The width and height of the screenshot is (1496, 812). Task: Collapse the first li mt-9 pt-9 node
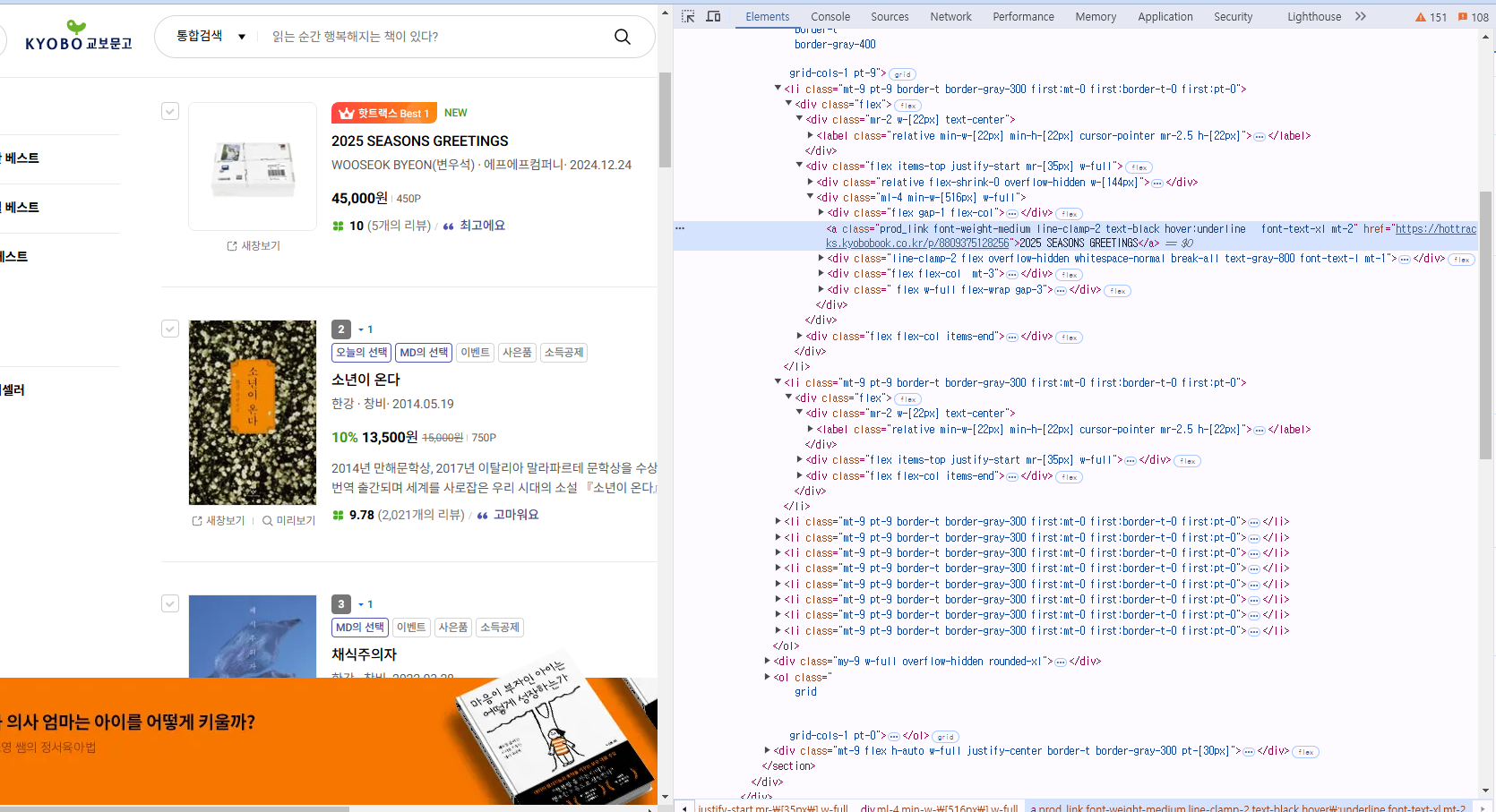pyautogui.click(x=778, y=89)
